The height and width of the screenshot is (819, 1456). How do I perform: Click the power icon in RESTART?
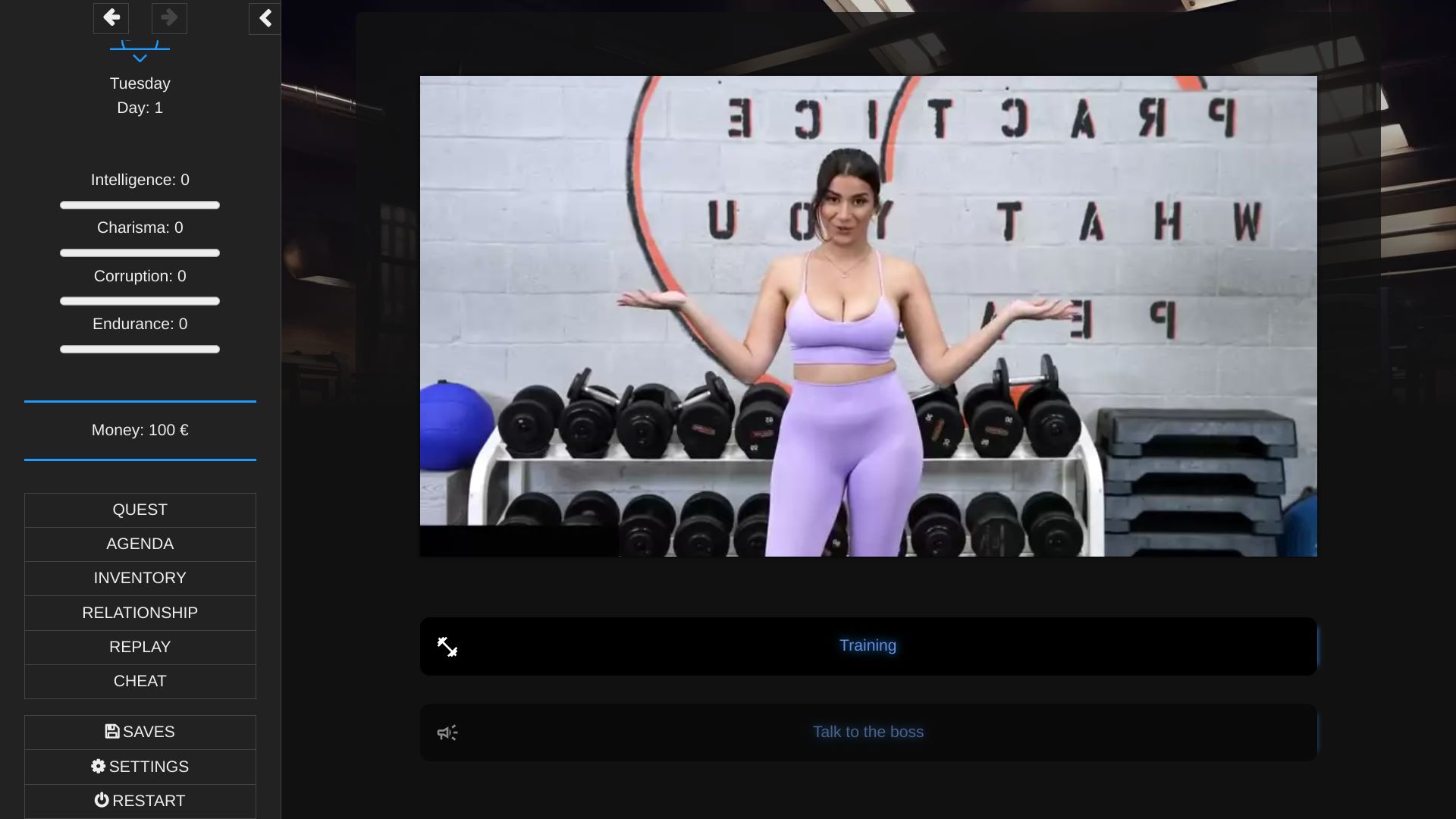tap(102, 801)
